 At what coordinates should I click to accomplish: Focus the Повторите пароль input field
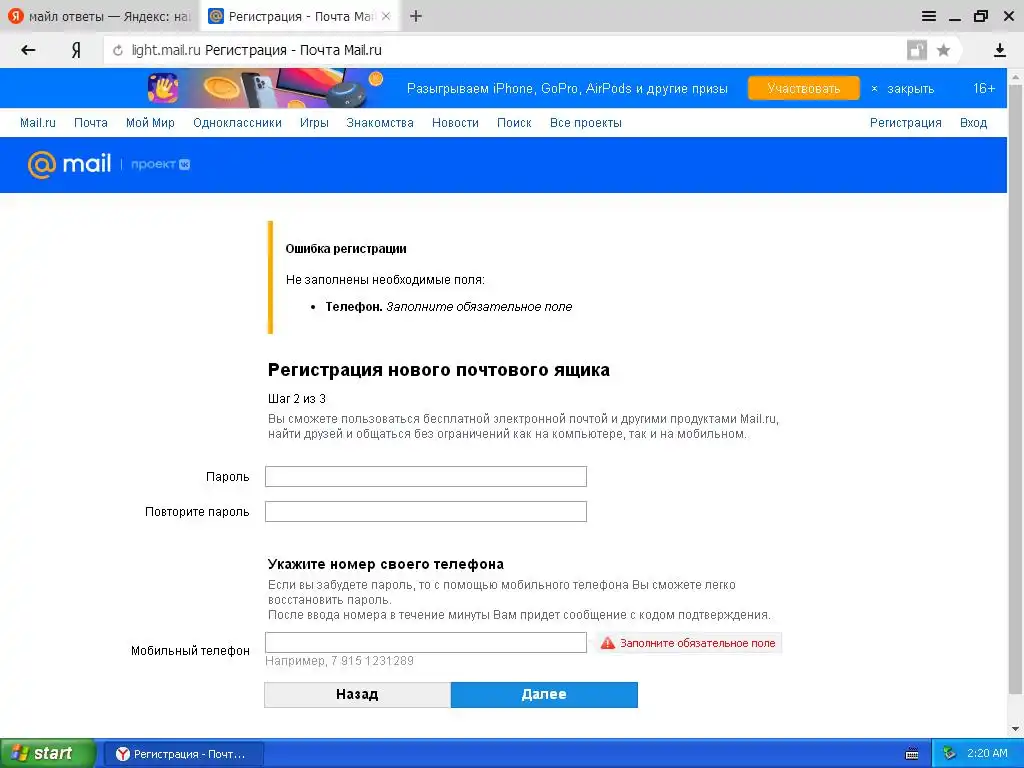click(x=426, y=511)
